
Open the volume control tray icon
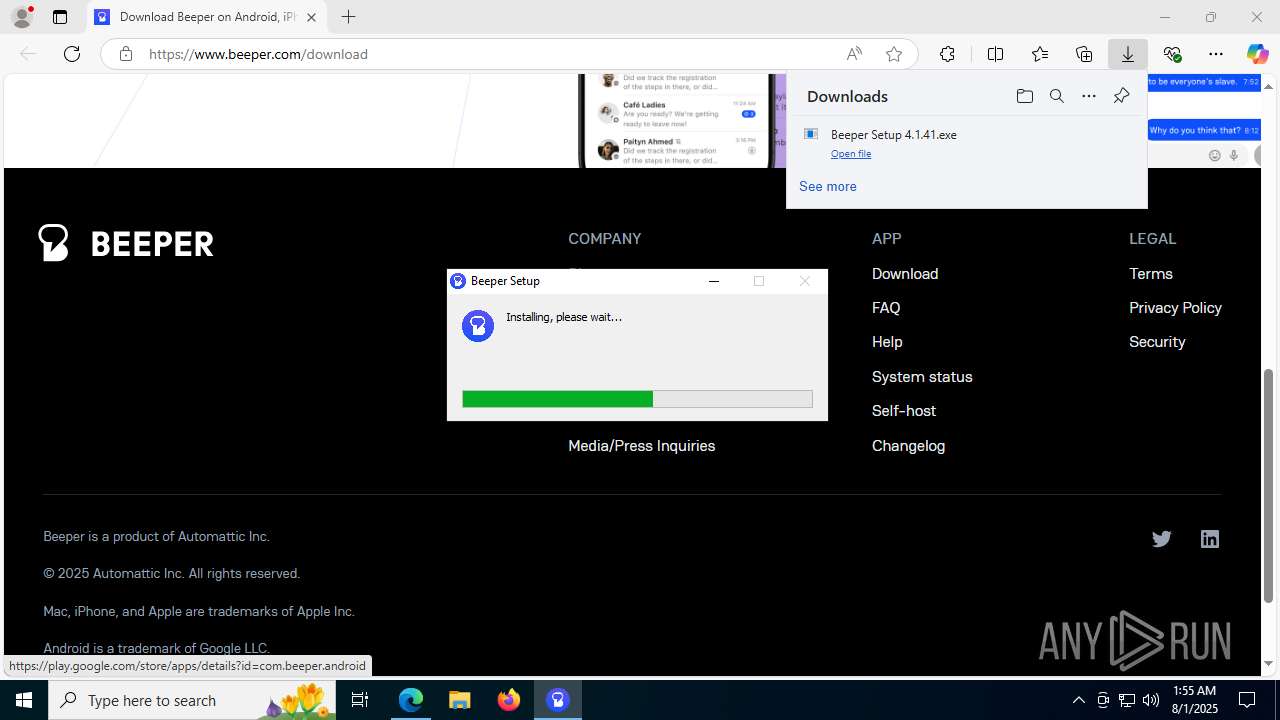click(x=1151, y=700)
